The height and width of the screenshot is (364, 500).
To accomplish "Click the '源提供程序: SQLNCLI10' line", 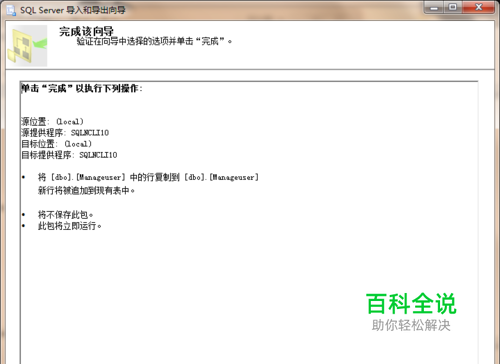I will (65, 133).
